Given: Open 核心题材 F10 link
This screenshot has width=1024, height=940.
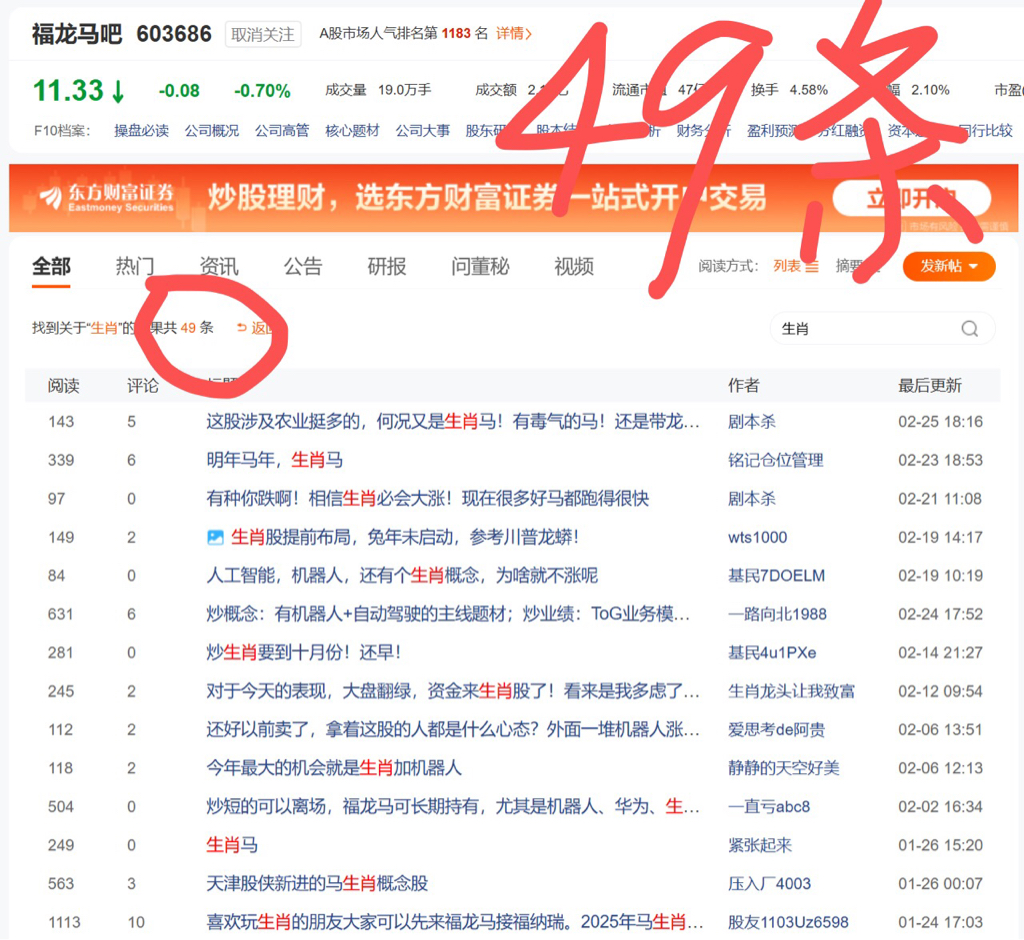Looking at the screenshot, I should (x=353, y=131).
